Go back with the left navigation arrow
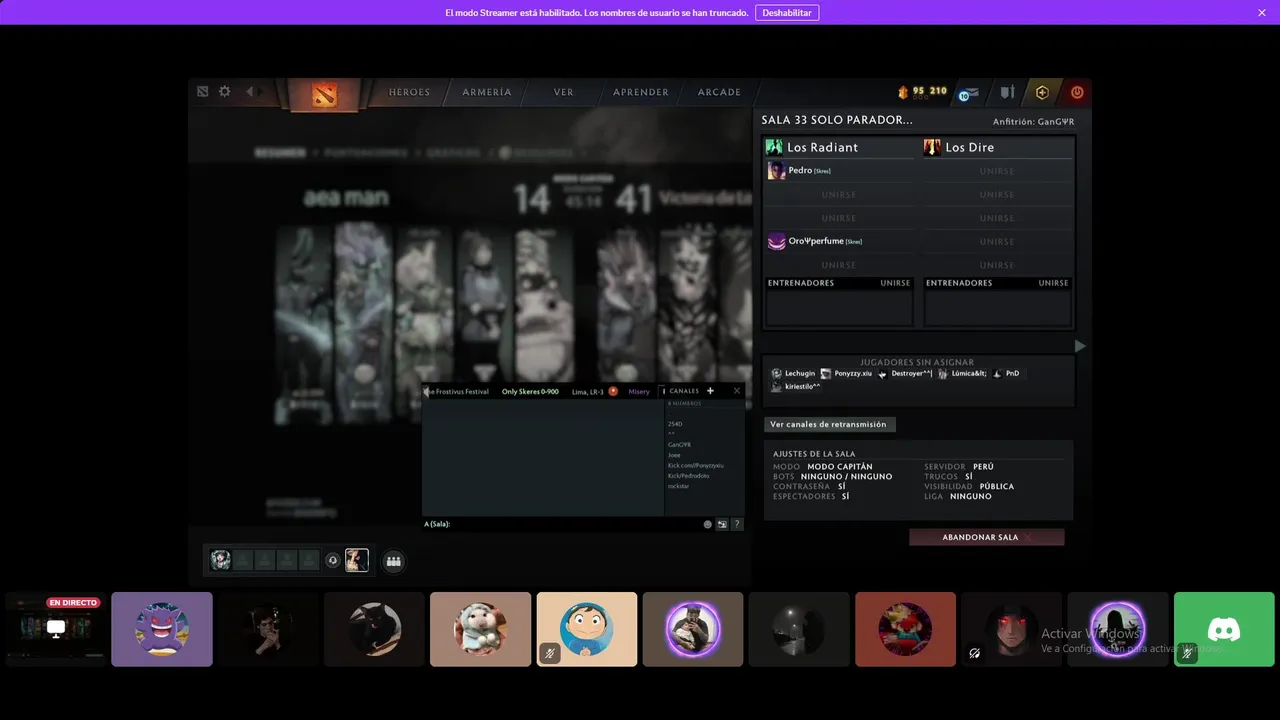The image size is (1280, 720). 250,91
